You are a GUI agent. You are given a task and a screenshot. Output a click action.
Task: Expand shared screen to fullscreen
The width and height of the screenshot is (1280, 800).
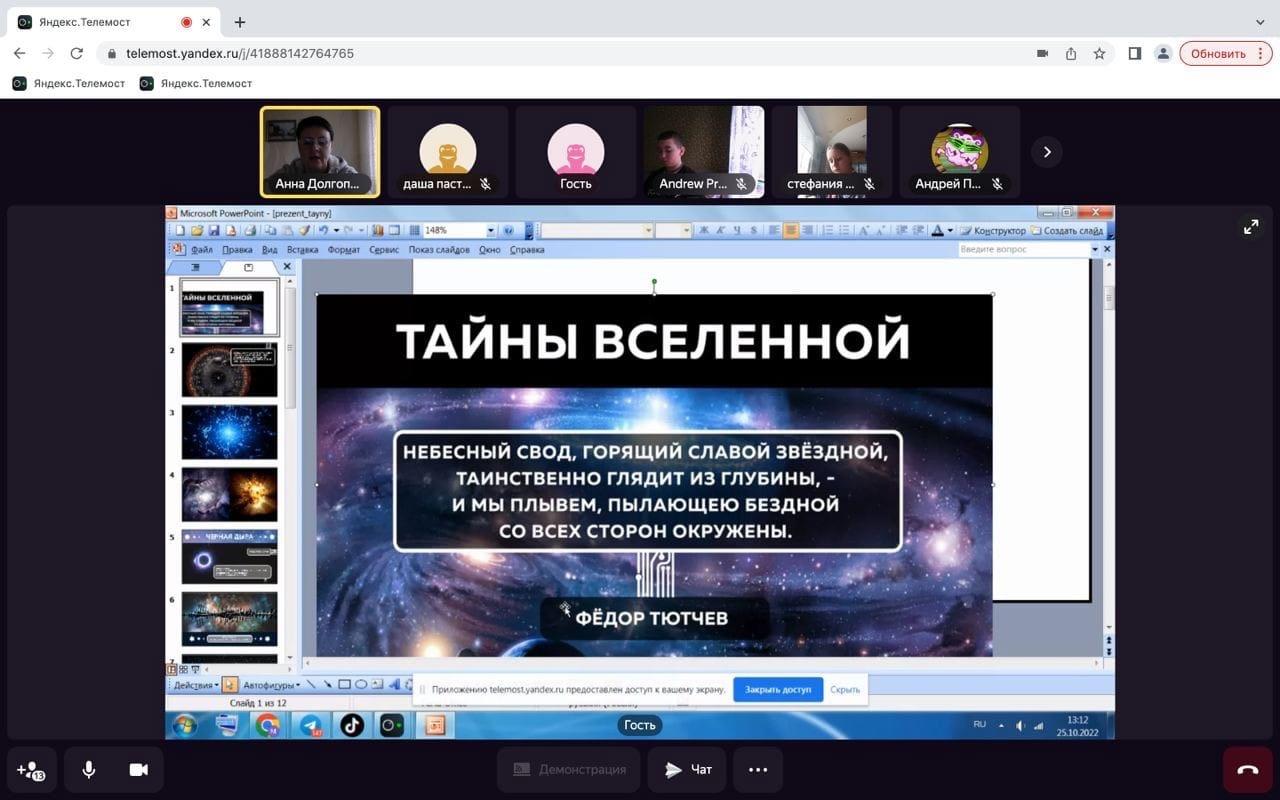click(1251, 227)
